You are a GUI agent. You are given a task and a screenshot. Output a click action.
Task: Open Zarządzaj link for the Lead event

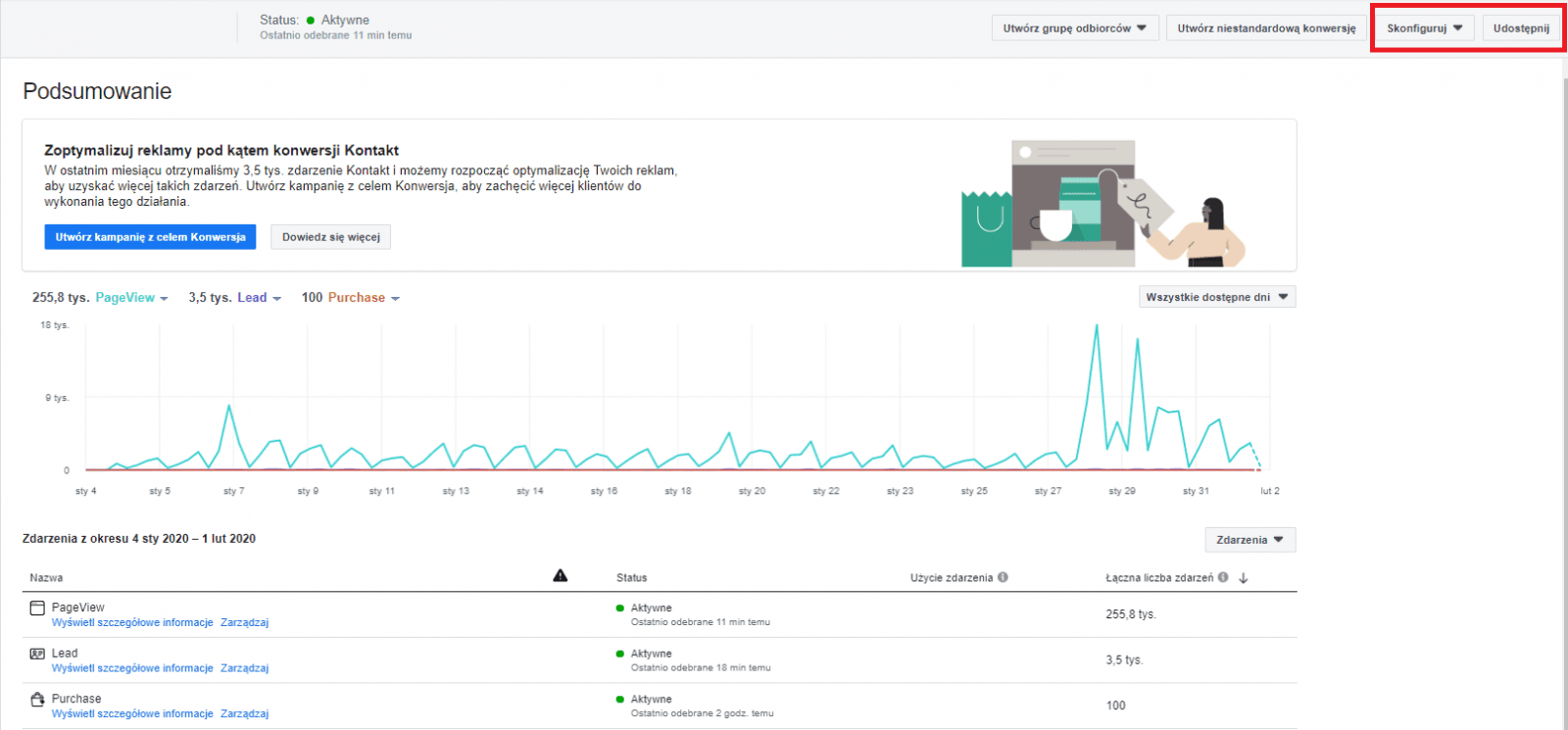(244, 668)
